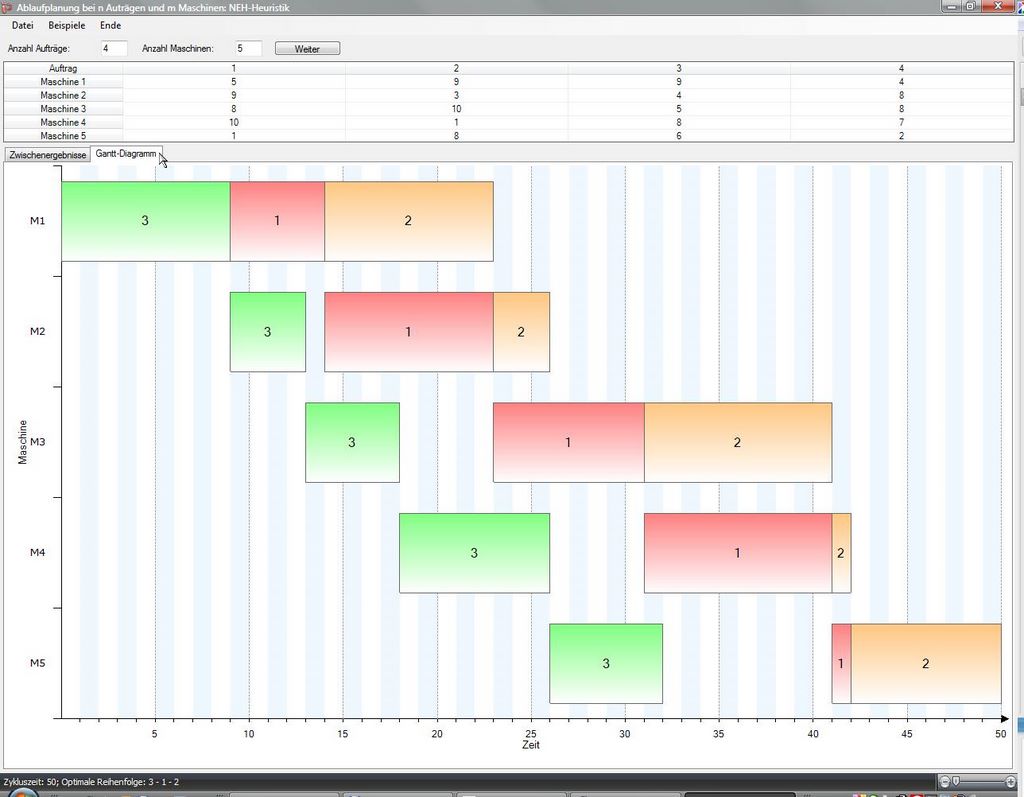
Task: Select the Gantt-Diagramm tab
Action: pyautogui.click(x=126, y=154)
